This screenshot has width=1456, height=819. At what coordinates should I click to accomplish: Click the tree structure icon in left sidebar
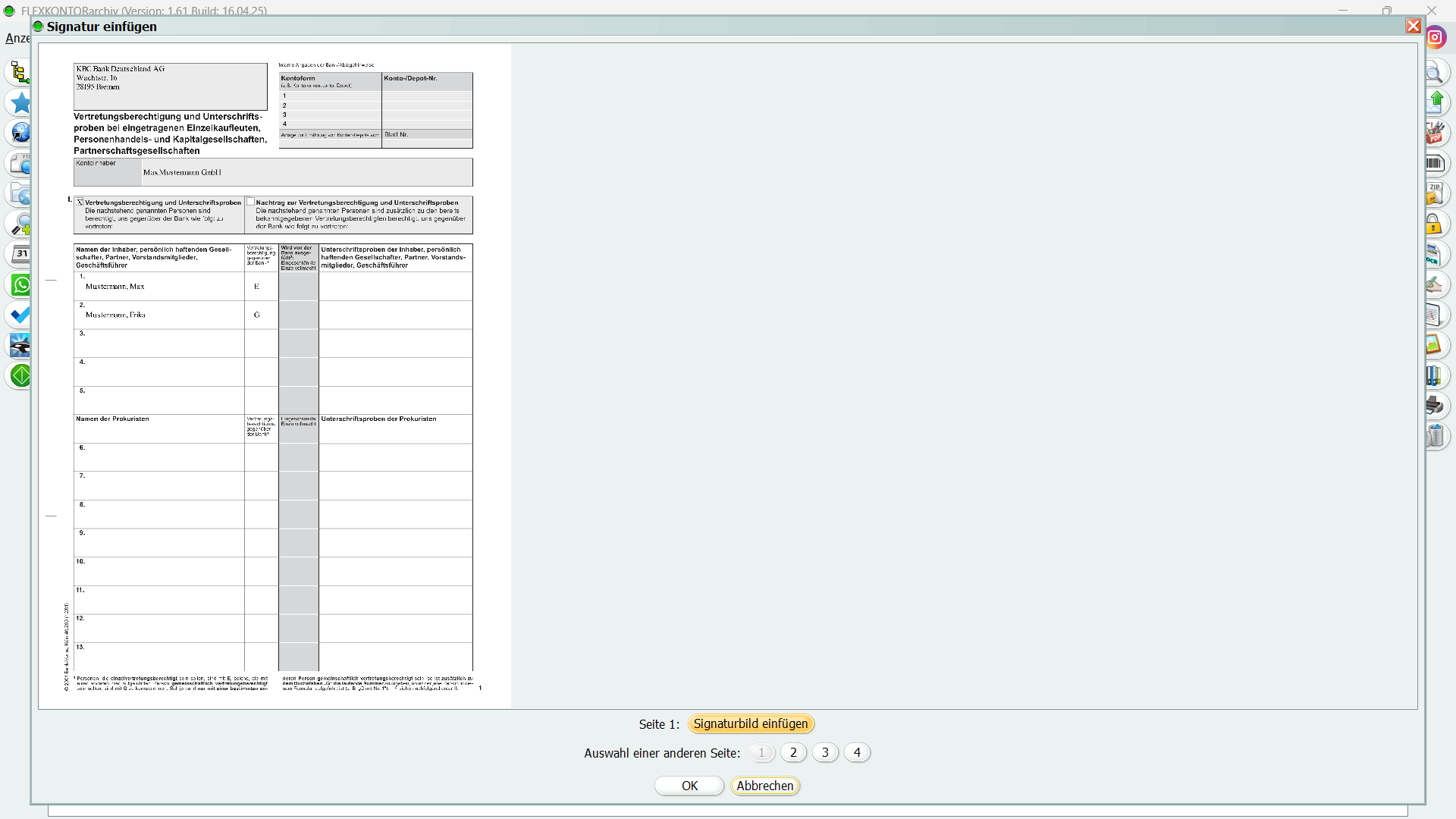click(20, 73)
